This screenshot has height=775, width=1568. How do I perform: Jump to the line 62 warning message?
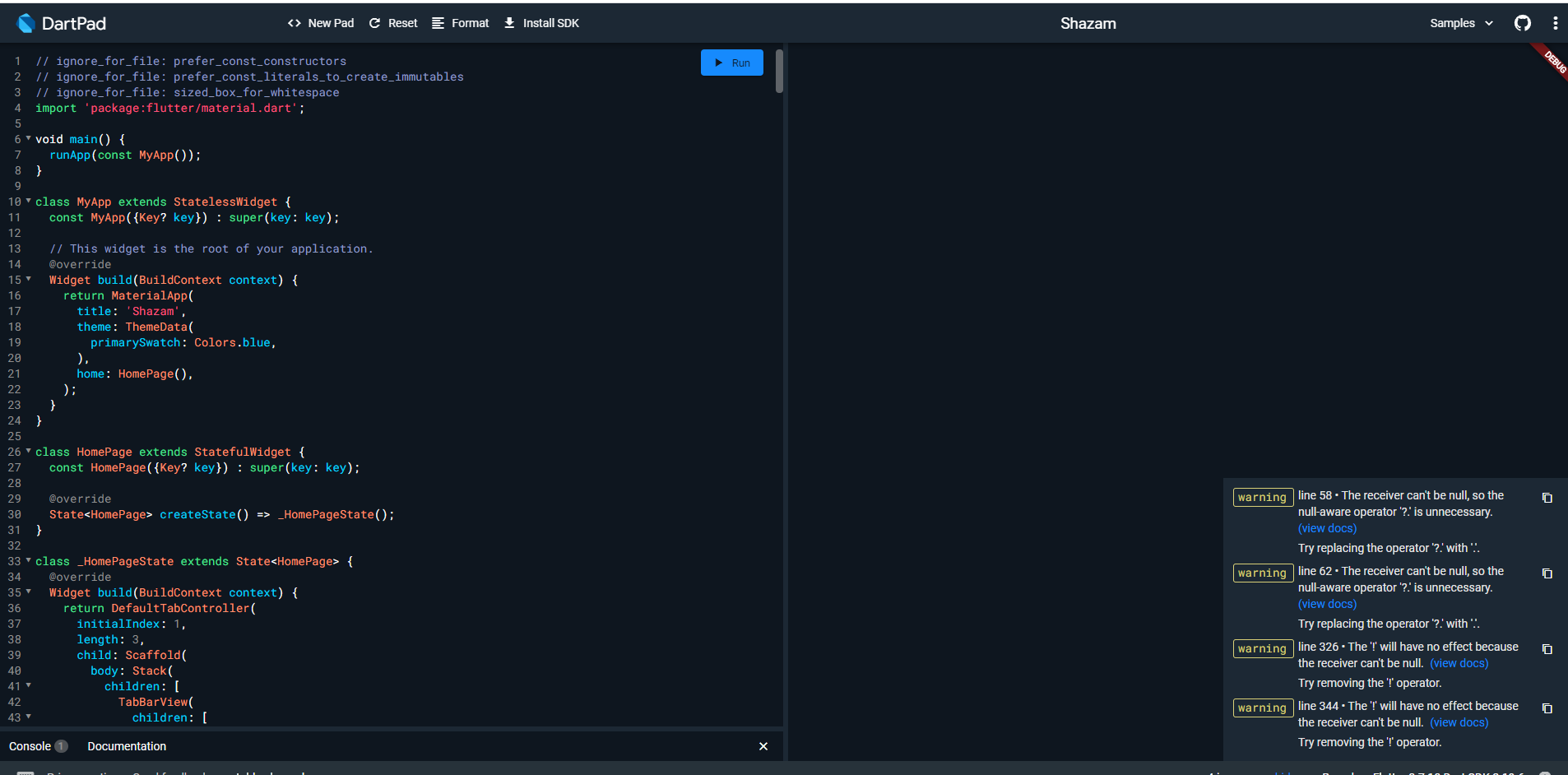(1401, 579)
